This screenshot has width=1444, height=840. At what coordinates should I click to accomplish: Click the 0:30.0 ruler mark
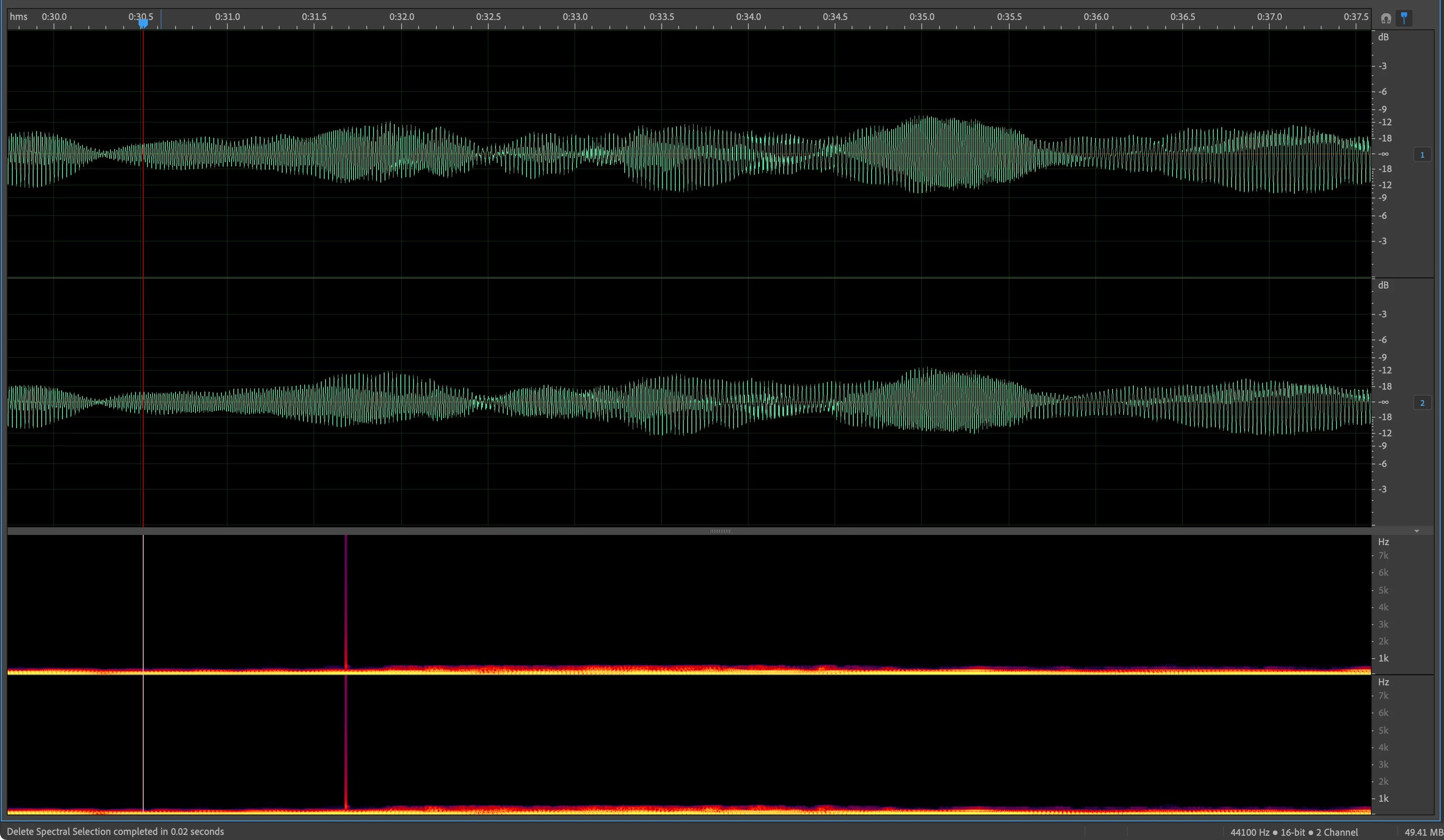click(x=54, y=17)
